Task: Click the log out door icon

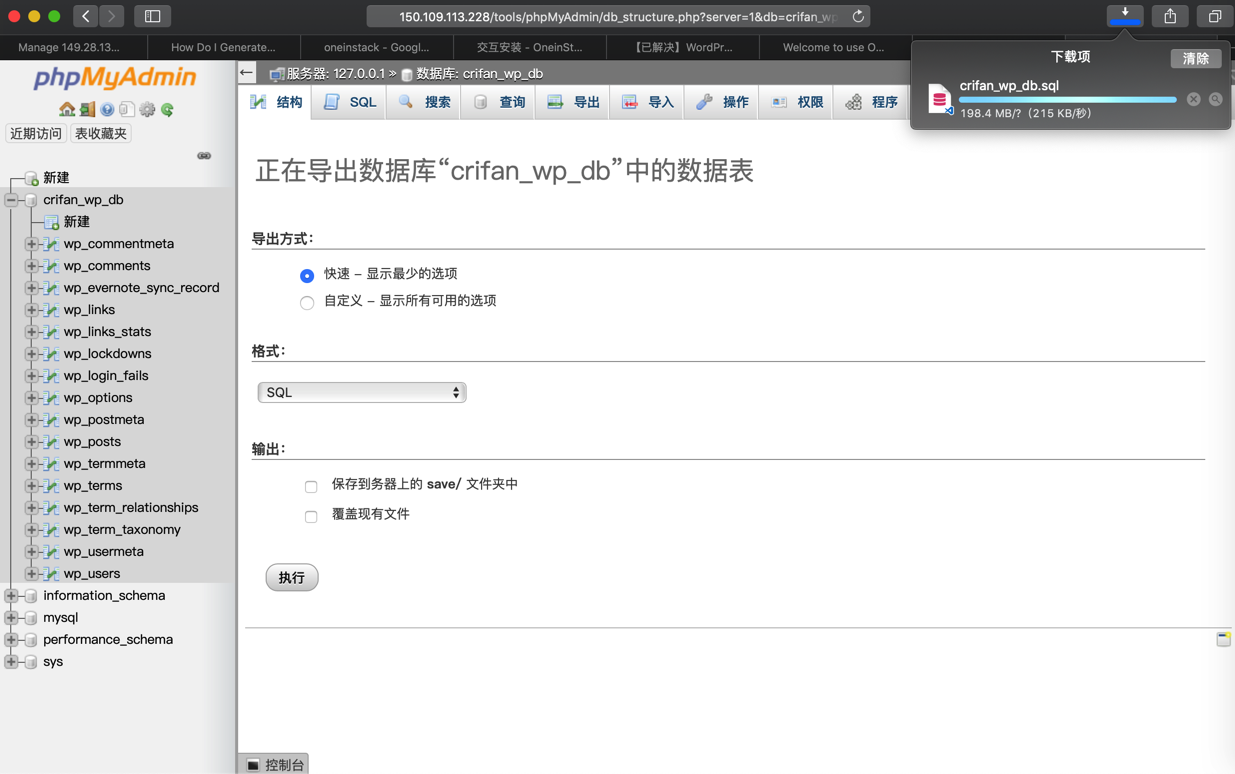Action: [87, 109]
